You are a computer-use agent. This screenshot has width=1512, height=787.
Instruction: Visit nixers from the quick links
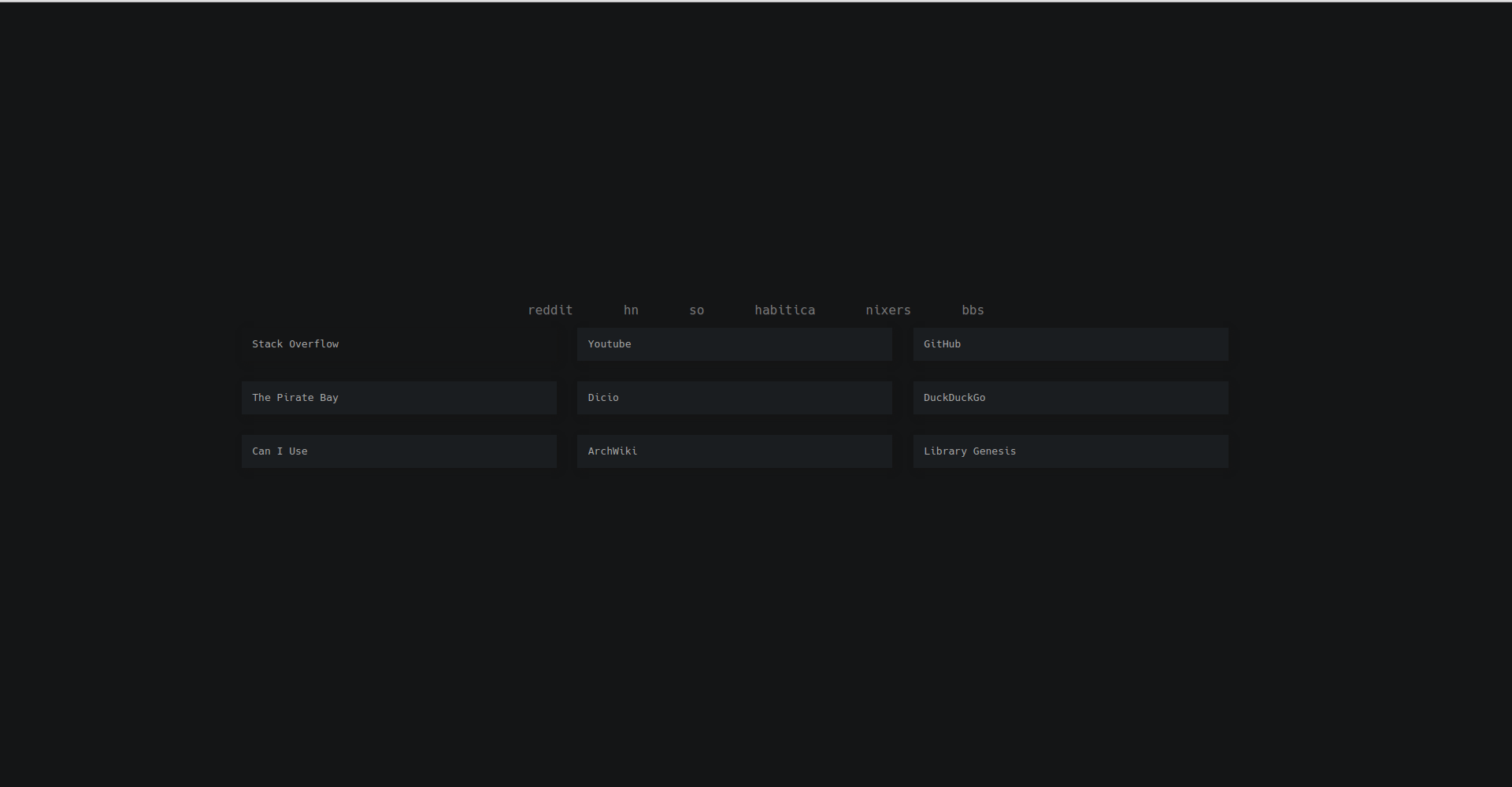(x=888, y=310)
